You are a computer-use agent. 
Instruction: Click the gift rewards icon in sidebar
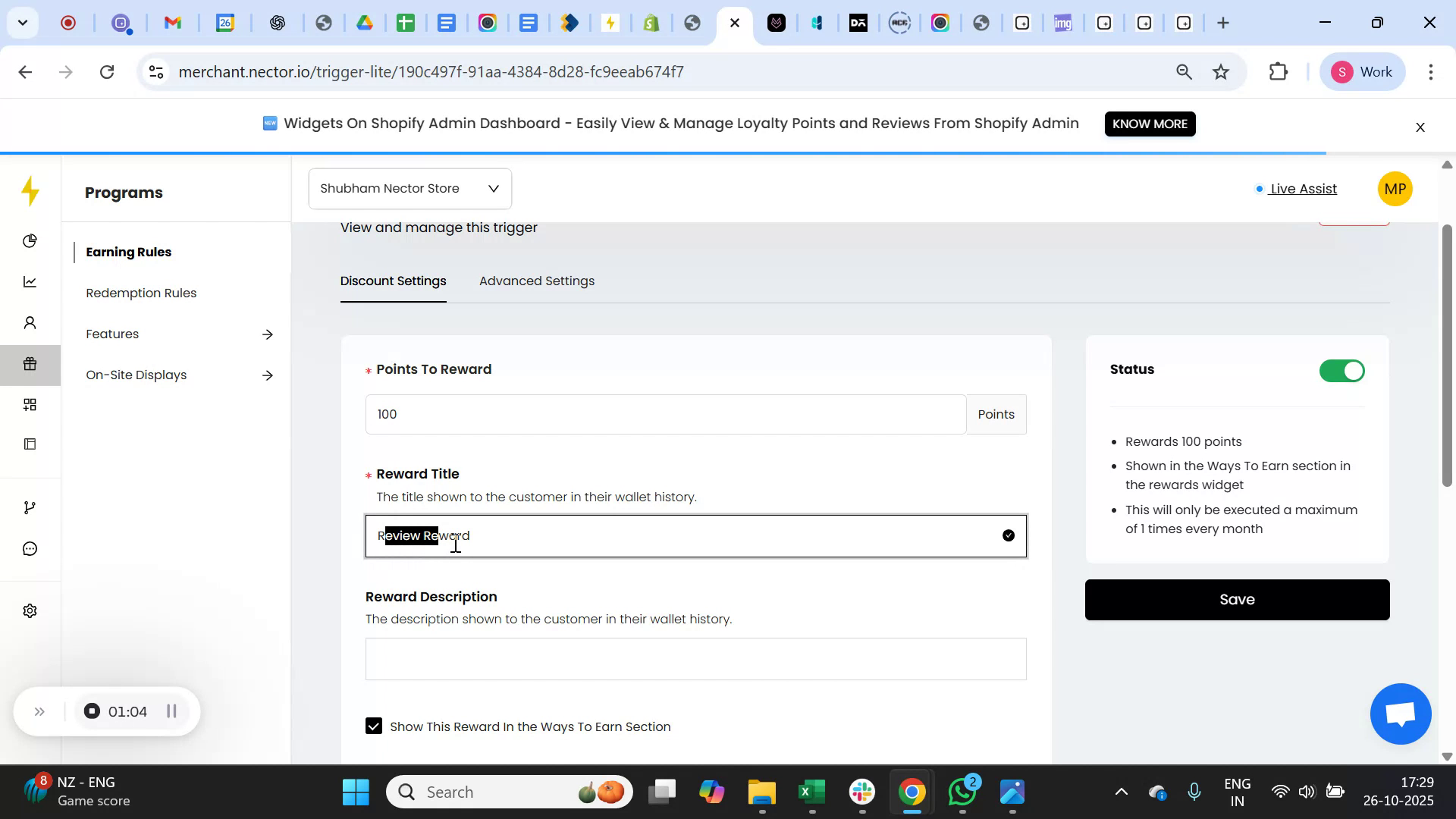[x=30, y=364]
